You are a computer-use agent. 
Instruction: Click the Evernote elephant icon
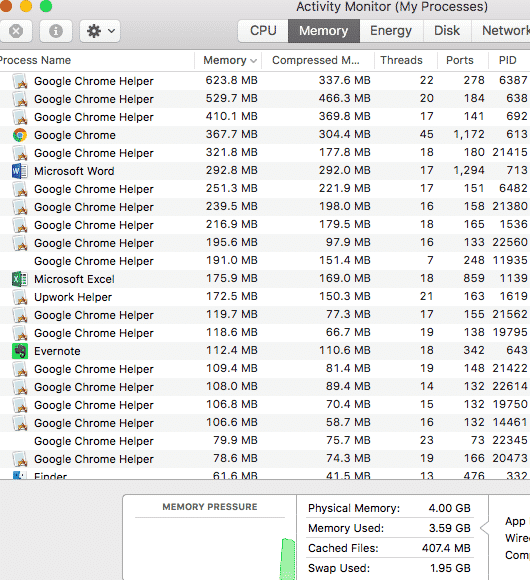tap(20, 351)
